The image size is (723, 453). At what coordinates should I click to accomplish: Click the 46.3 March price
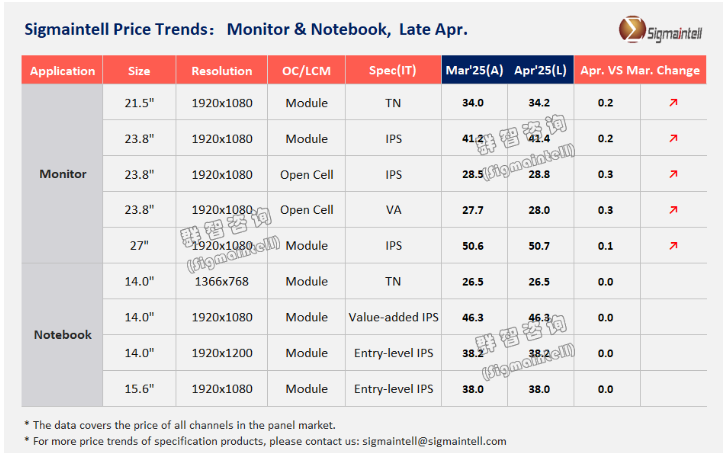(473, 317)
